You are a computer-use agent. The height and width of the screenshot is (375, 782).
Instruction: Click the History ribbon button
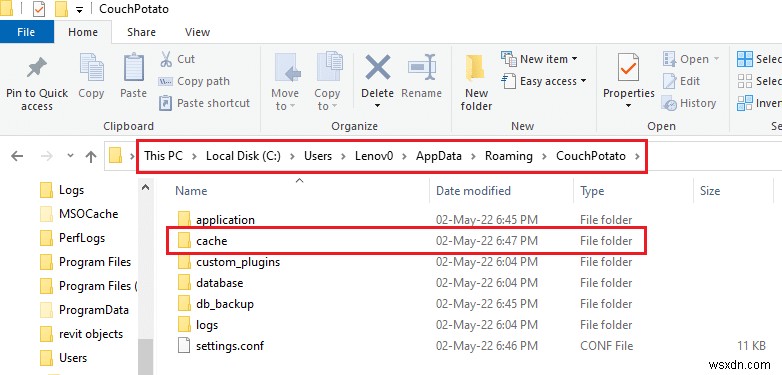[689, 103]
